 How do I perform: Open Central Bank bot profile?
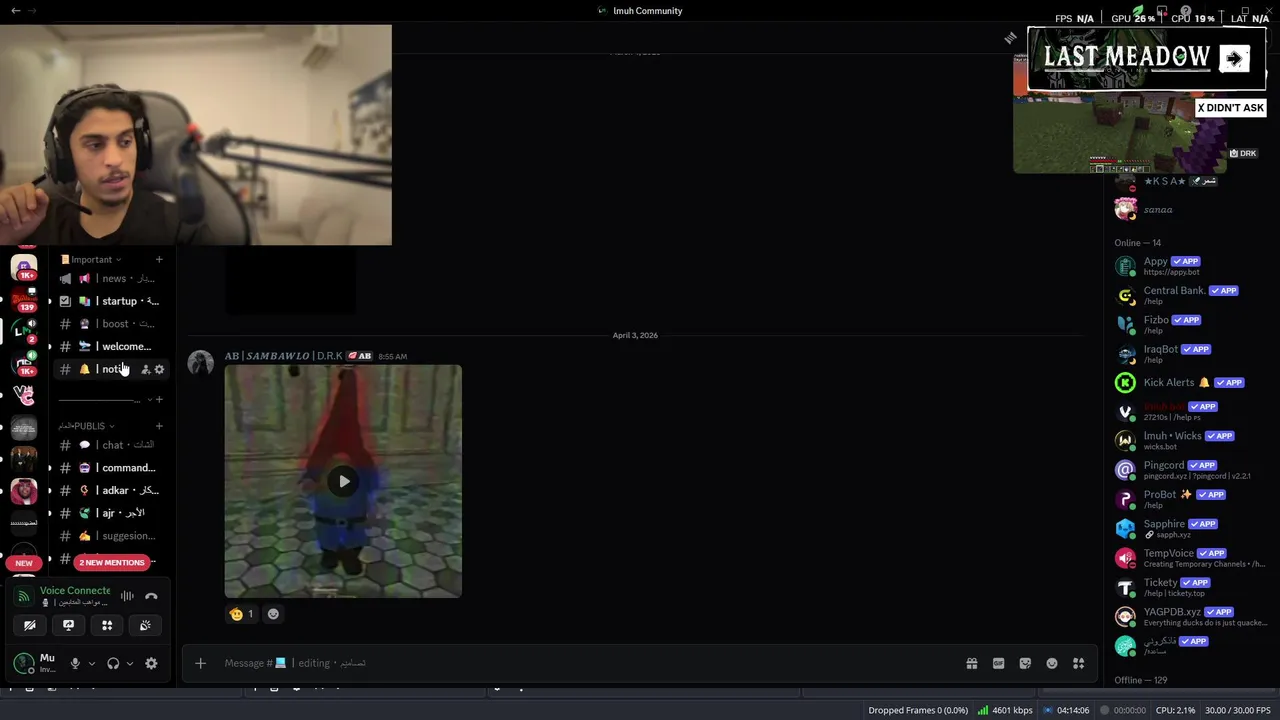tap(1190, 295)
